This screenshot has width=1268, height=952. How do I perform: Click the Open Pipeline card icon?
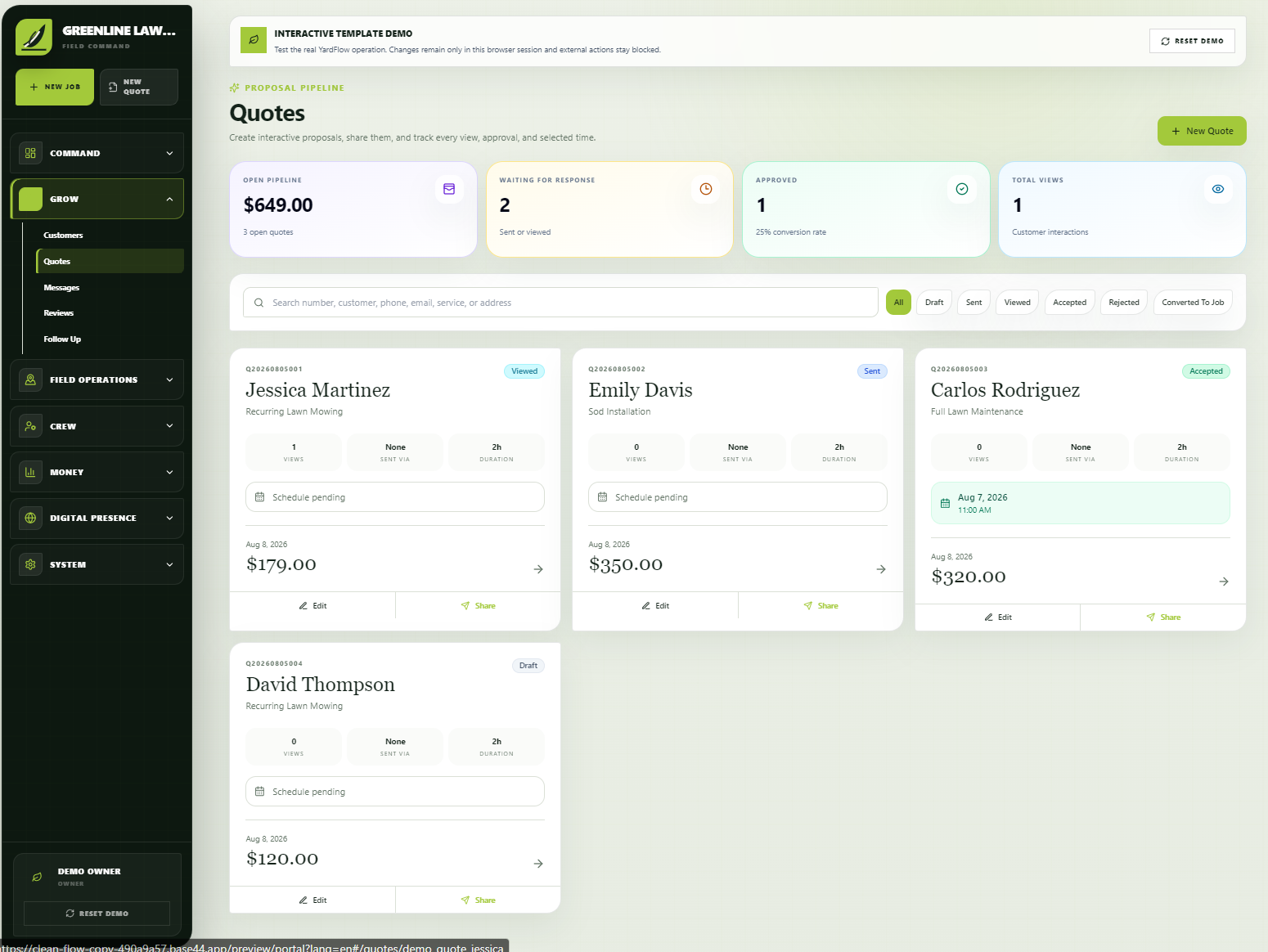(449, 189)
